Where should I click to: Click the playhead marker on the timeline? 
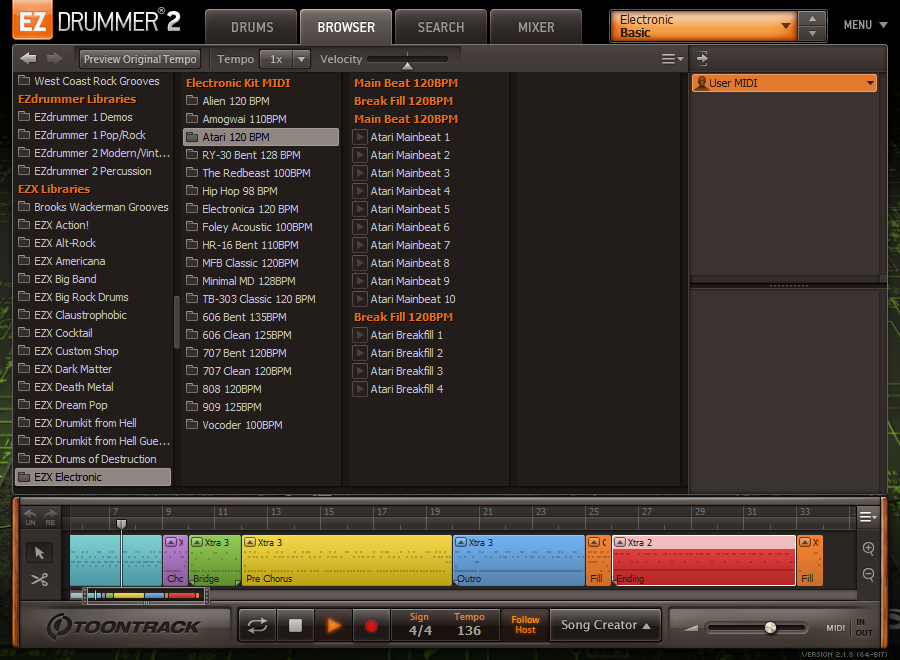click(x=121, y=524)
